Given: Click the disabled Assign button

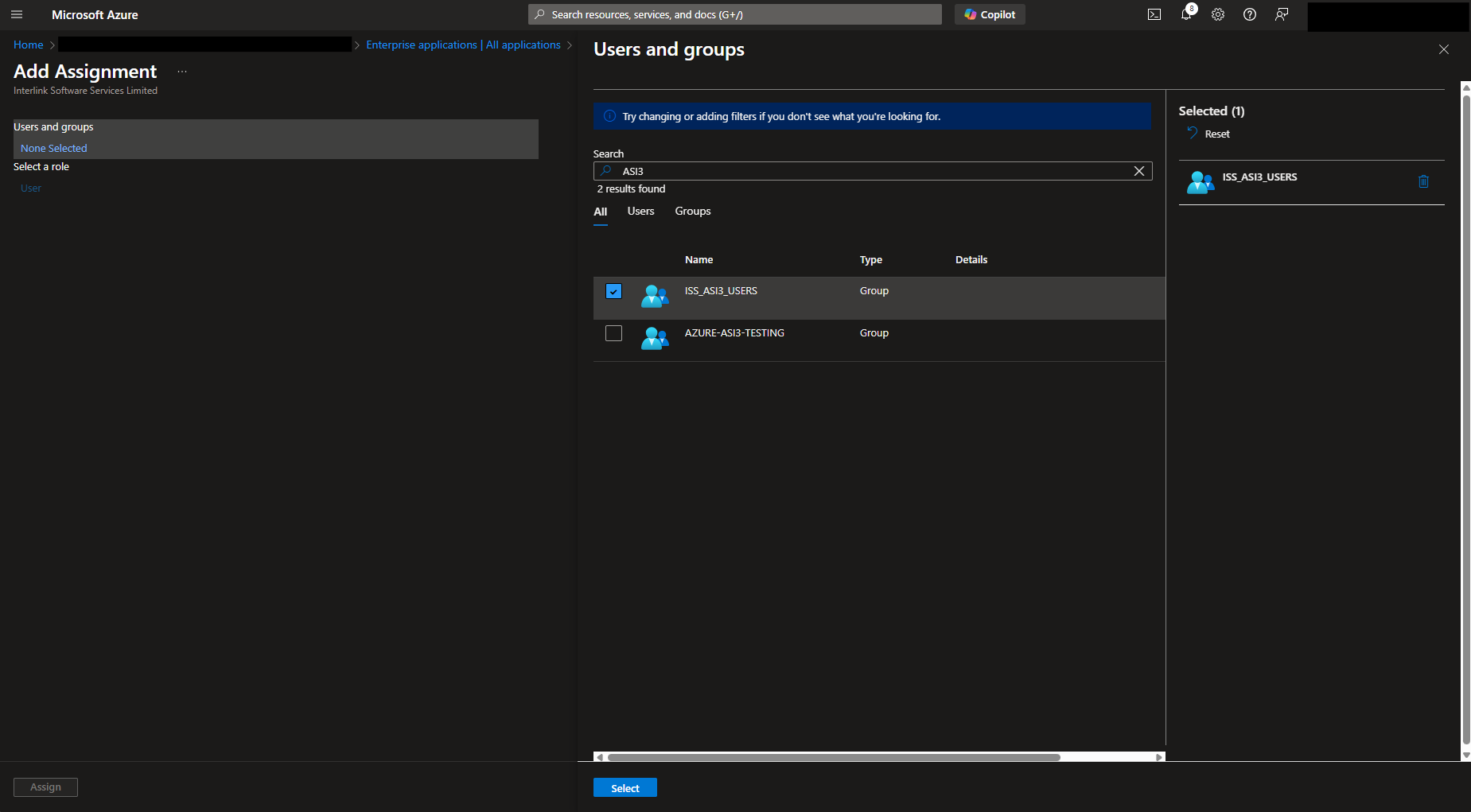Looking at the screenshot, I should pos(45,787).
